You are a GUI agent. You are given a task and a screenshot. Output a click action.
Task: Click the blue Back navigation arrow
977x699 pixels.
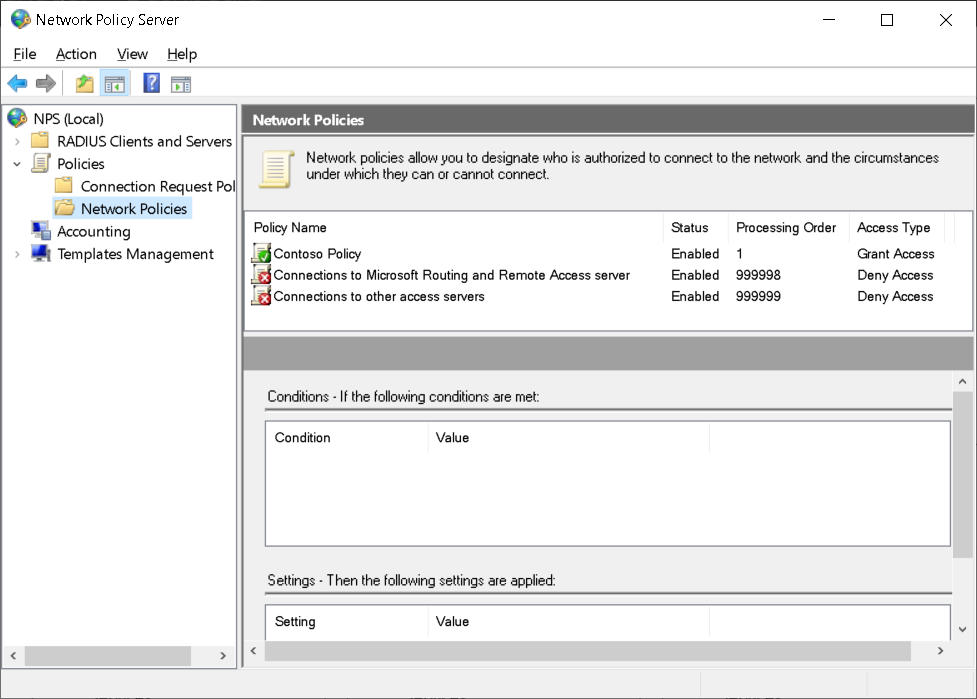[17, 83]
